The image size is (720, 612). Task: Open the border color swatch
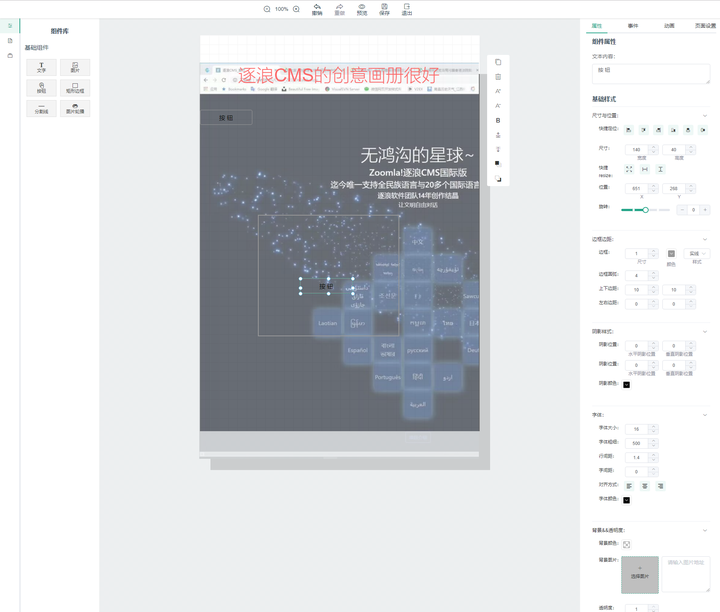[x=671, y=253]
